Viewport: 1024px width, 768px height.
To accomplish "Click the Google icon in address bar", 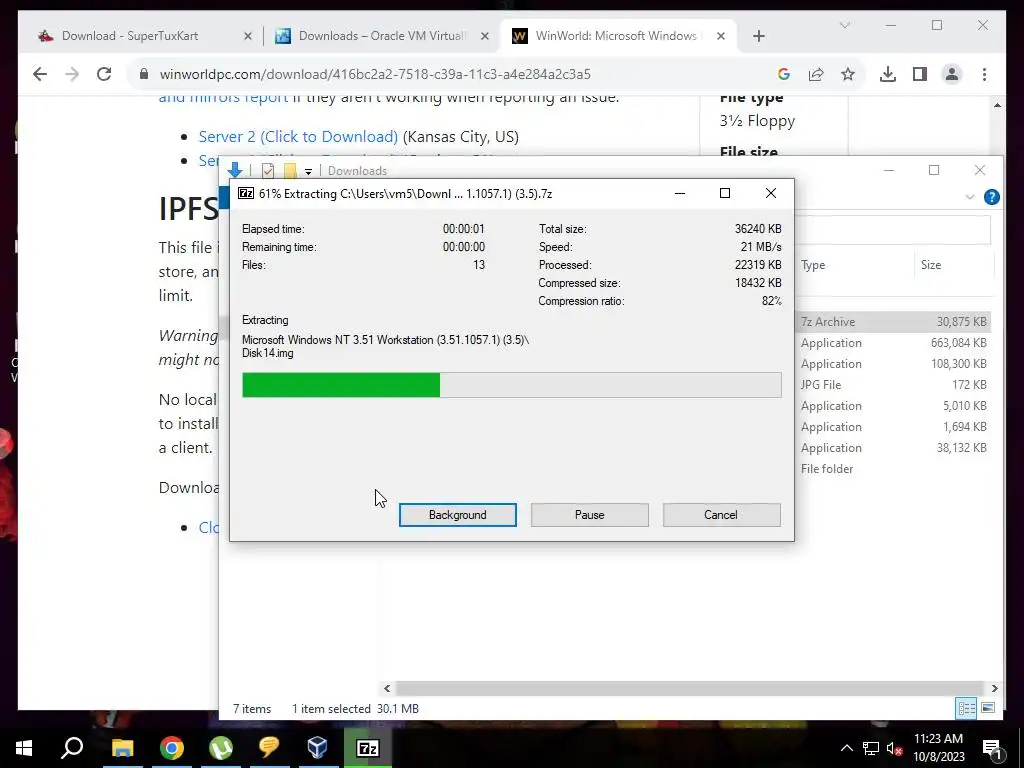I will 784,74.
